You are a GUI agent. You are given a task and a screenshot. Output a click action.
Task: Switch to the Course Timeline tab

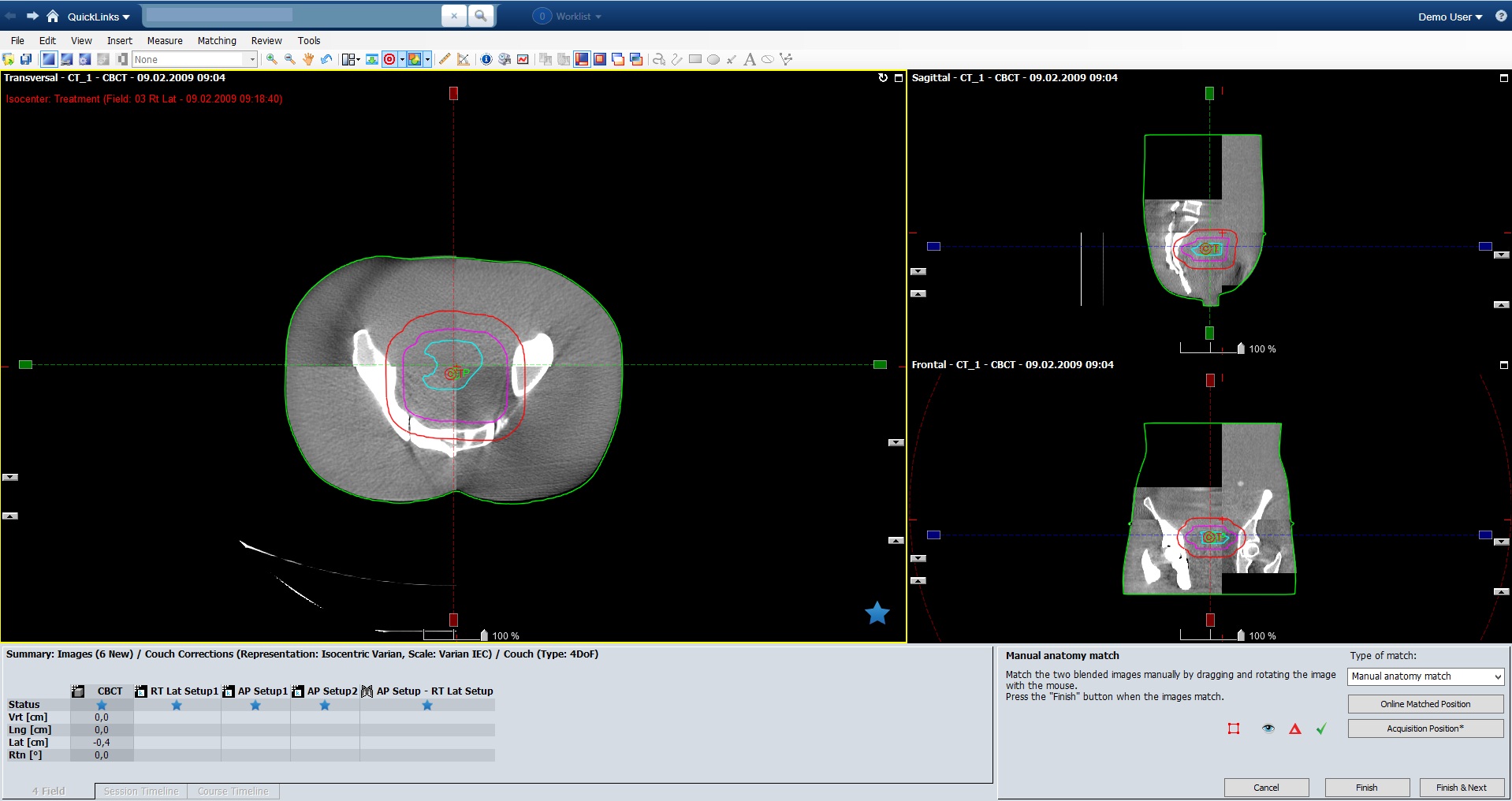pyautogui.click(x=233, y=791)
